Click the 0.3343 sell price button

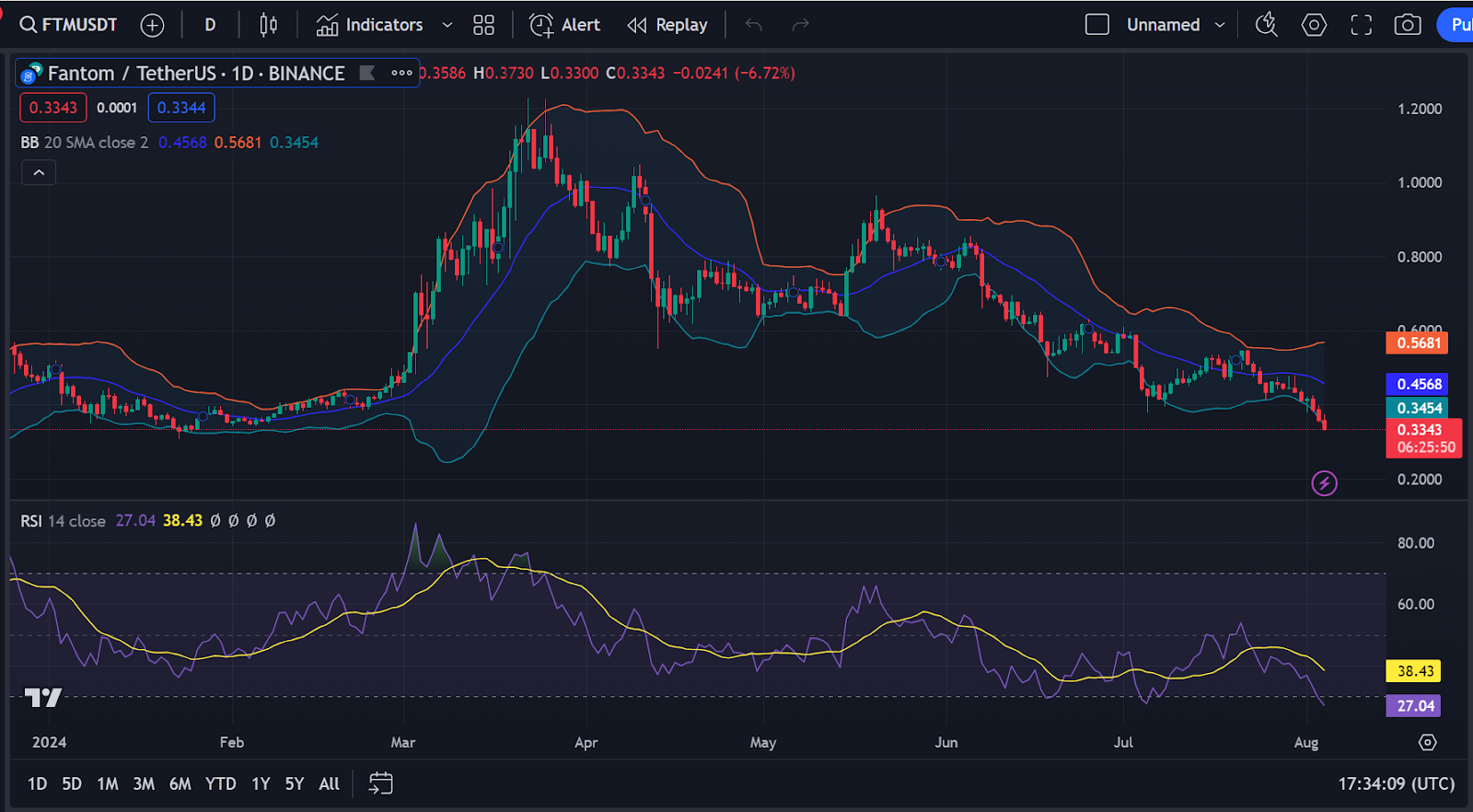point(53,108)
